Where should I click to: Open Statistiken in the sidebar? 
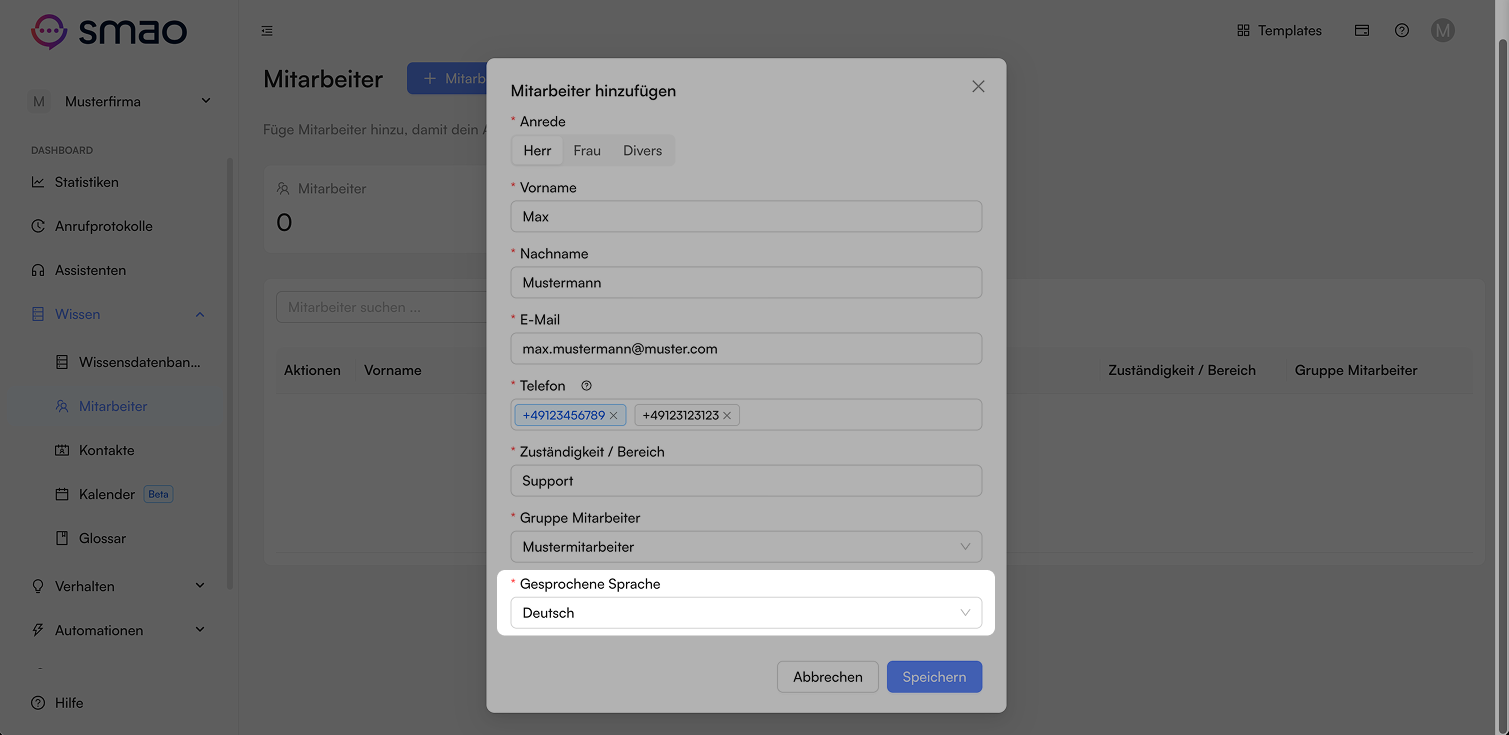[120, 182]
